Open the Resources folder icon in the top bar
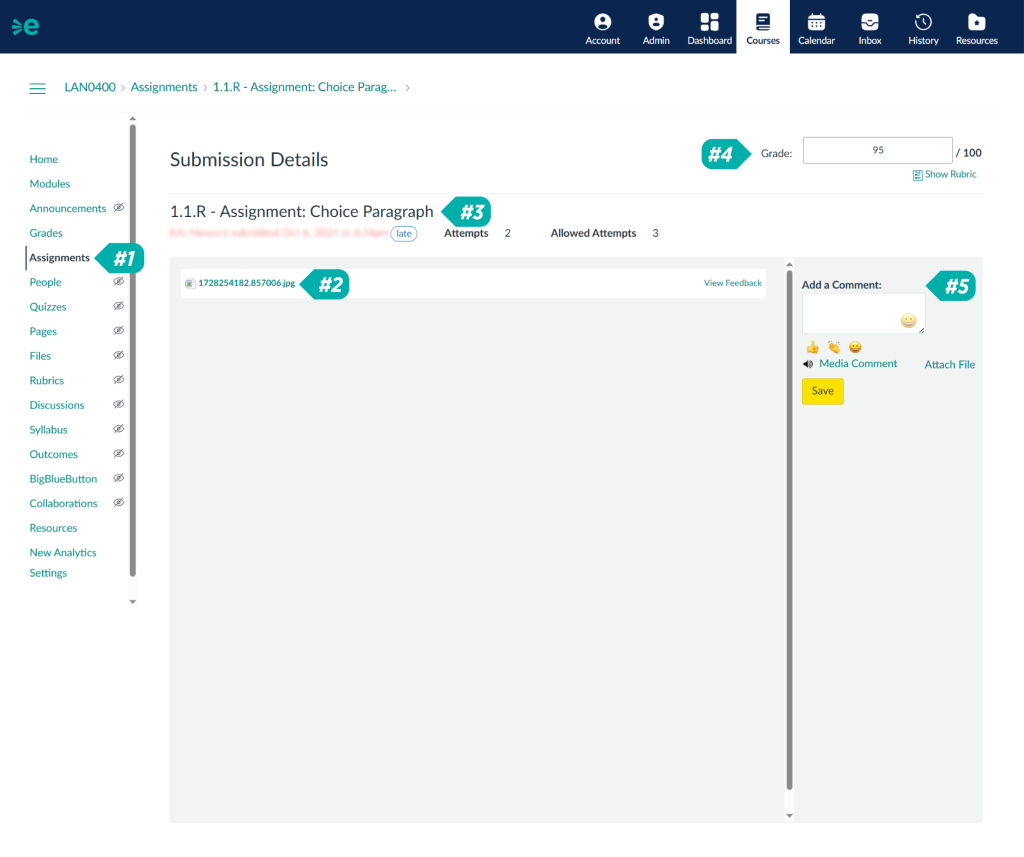Image resolution: width=1024 pixels, height=857 pixels. pos(976,23)
